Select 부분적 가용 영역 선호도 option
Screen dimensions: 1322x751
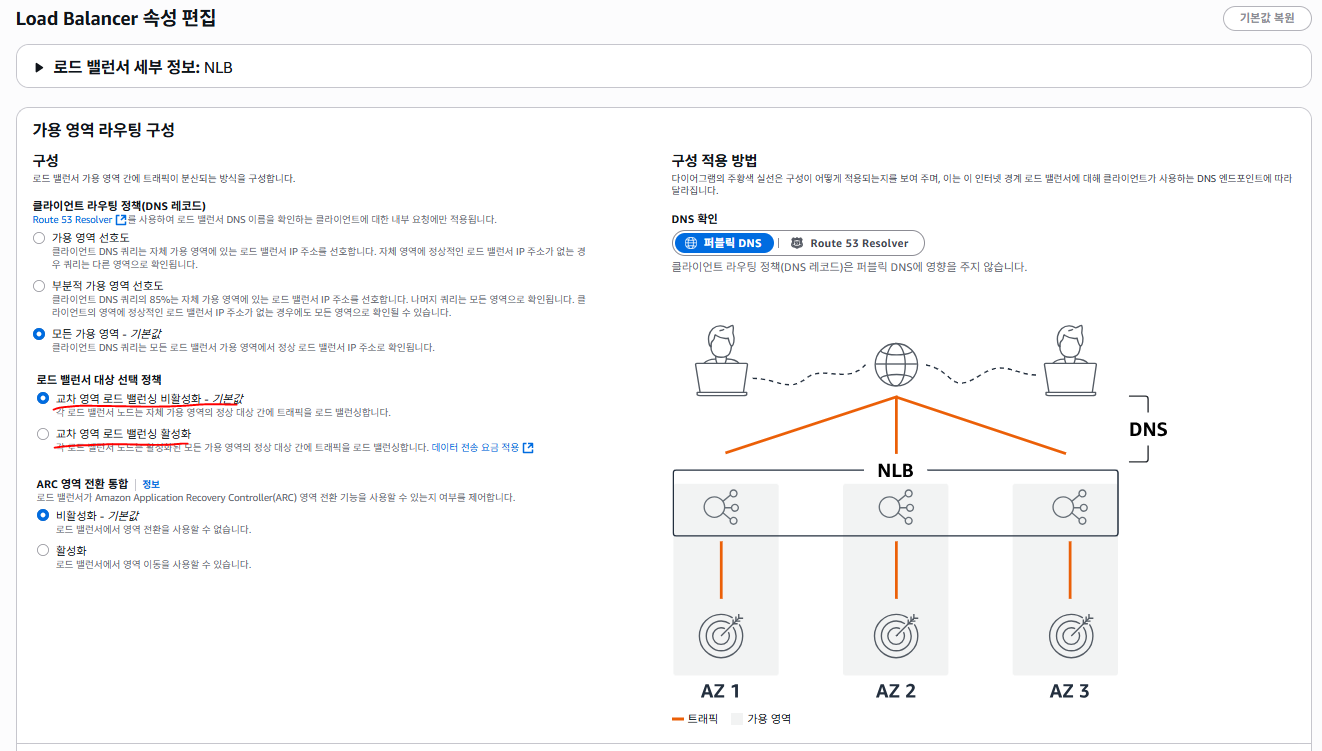(x=40, y=286)
